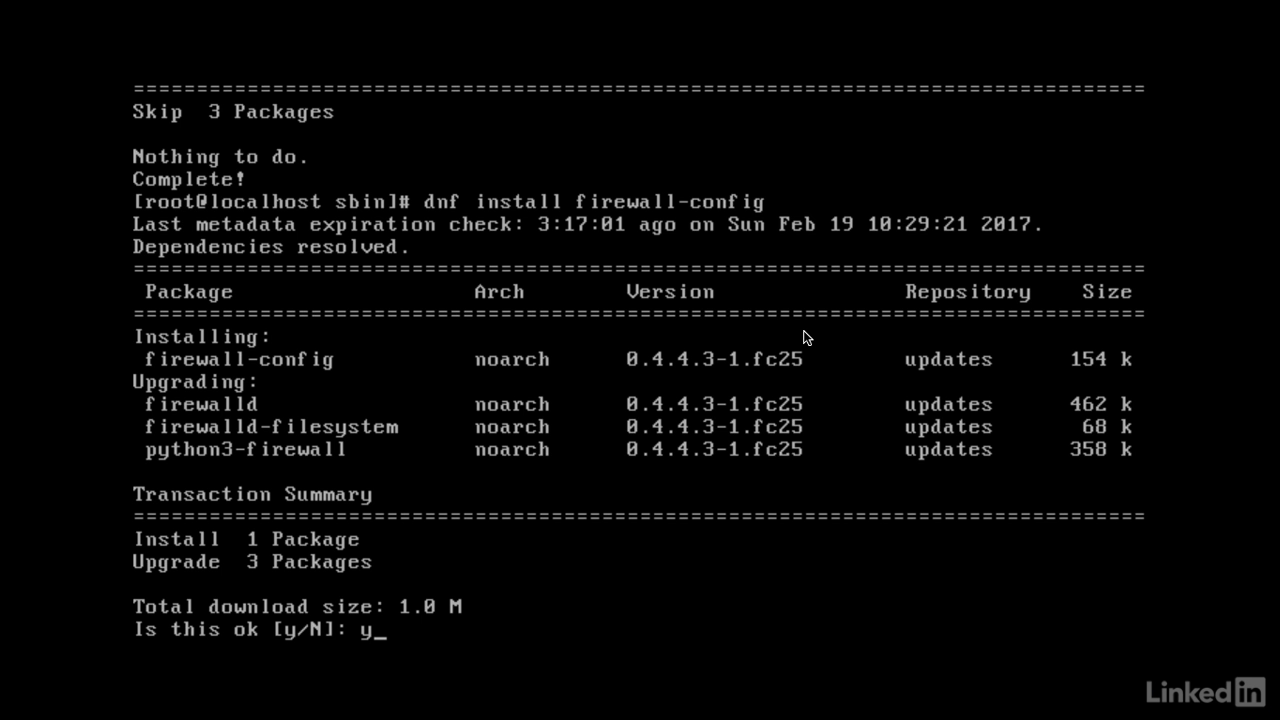
Task: Click the 'Package' column header
Action: (x=189, y=292)
